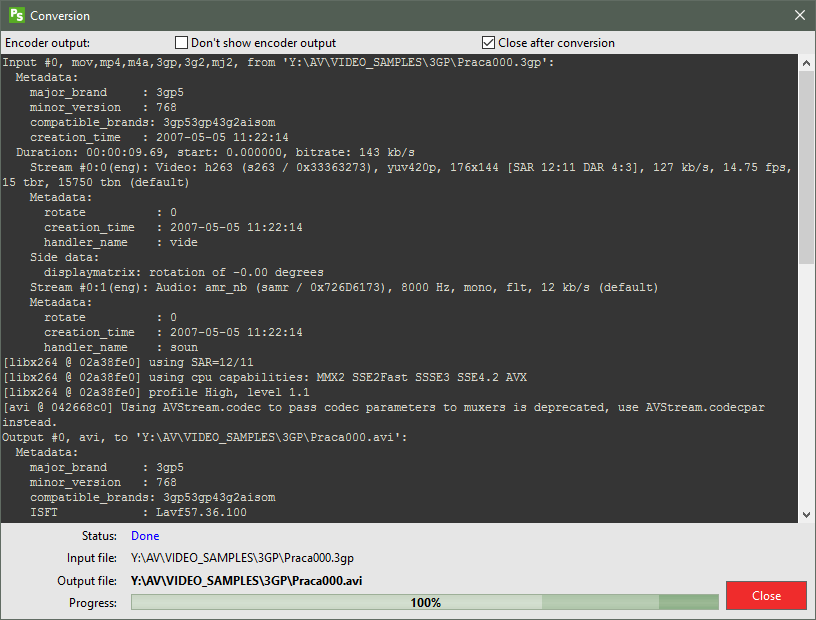
Task: Click the 'ISFT : Lavf57.36.100' line
Action: pyautogui.click(x=138, y=512)
